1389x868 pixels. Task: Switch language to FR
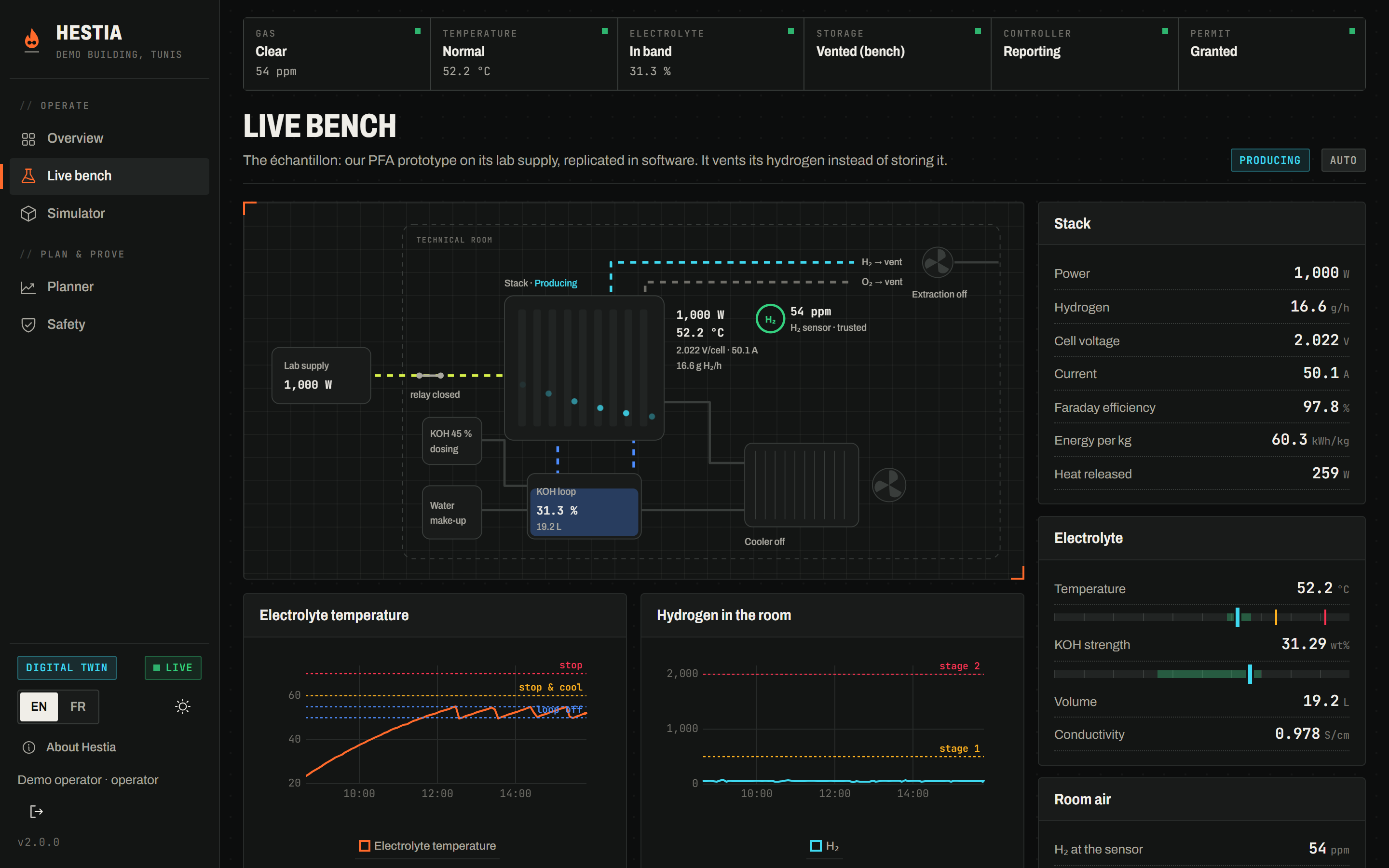coord(78,706)
